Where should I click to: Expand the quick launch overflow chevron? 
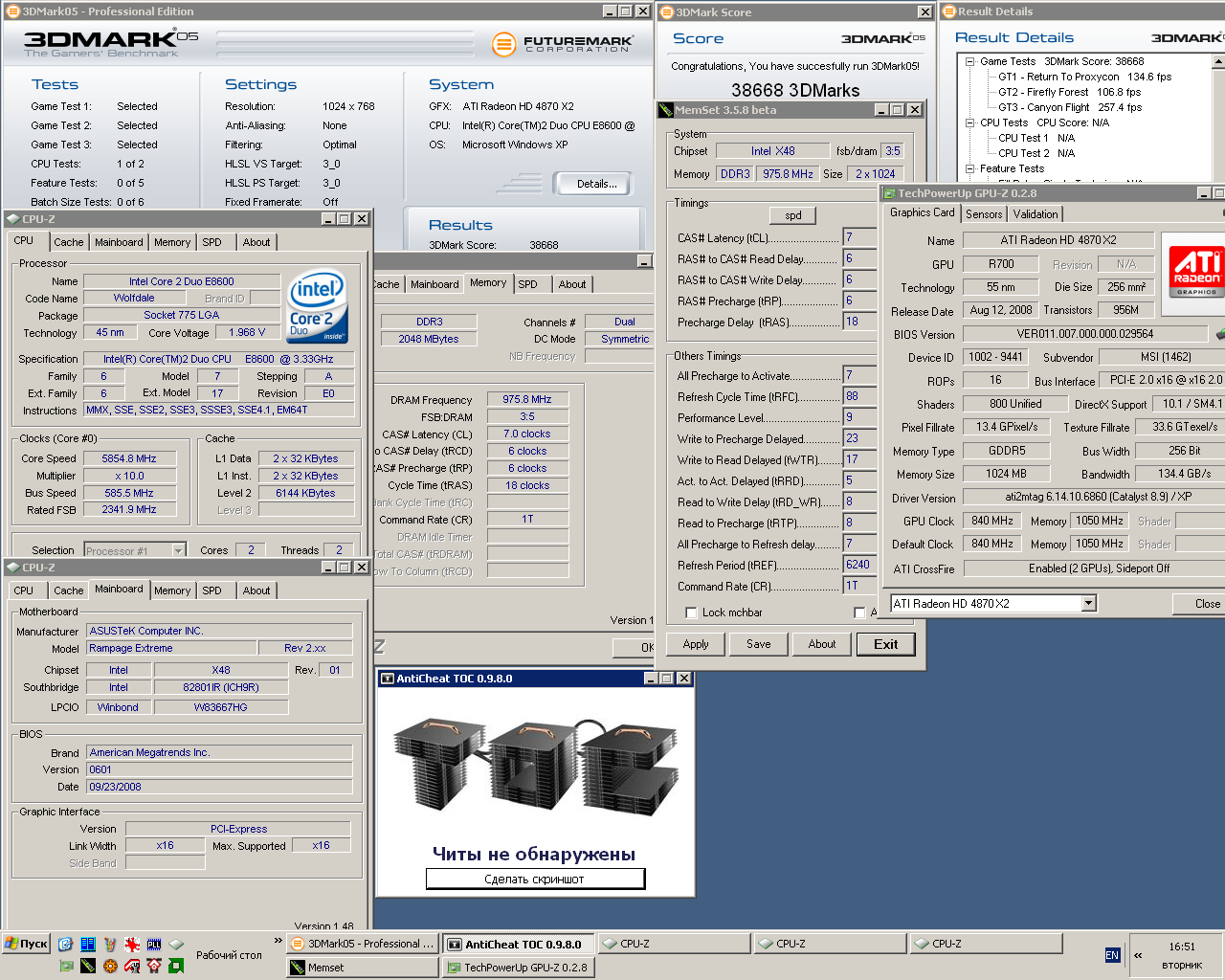tap(278, 941)
